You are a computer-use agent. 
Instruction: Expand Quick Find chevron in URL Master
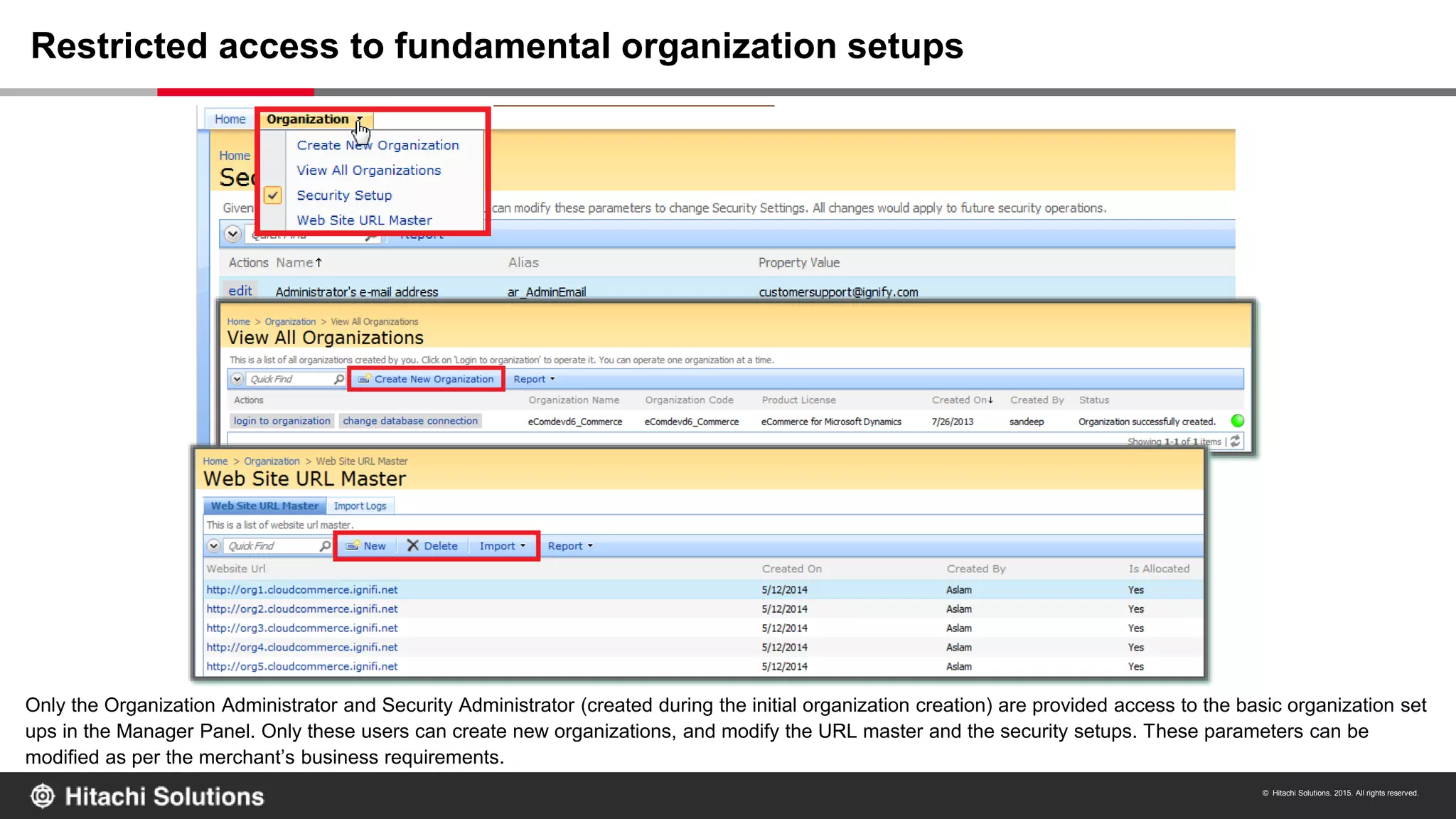coord(213,546)
